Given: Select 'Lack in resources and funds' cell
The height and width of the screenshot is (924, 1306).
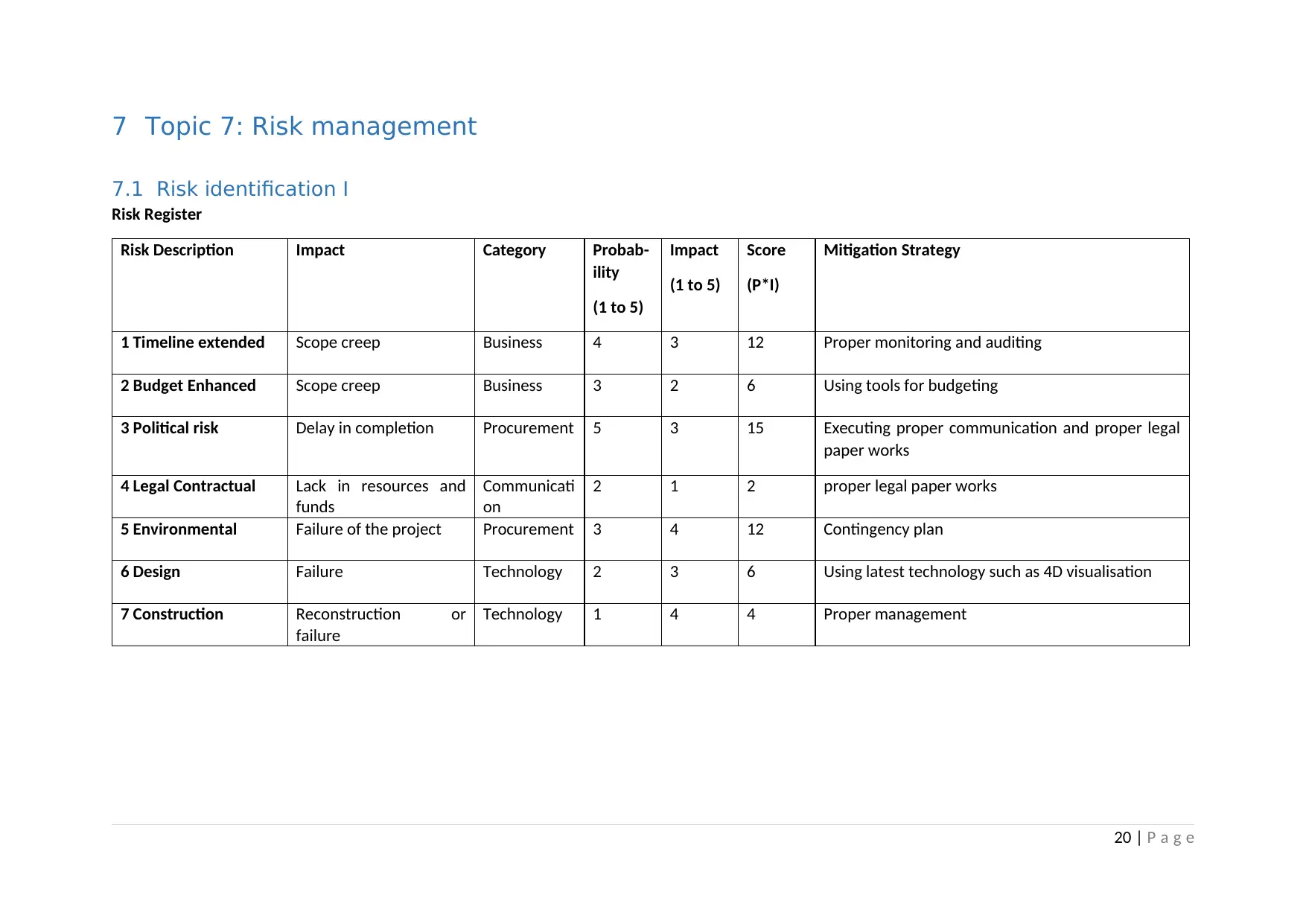Looking at the screenshot, I should point(380,497).
